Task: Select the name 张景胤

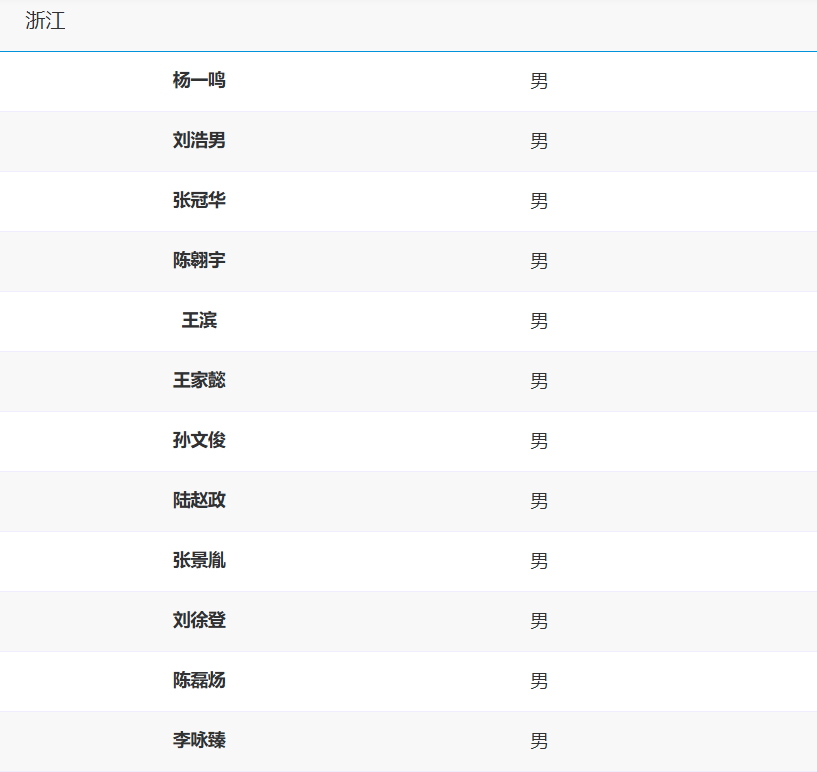Action: tap(199, 561)
